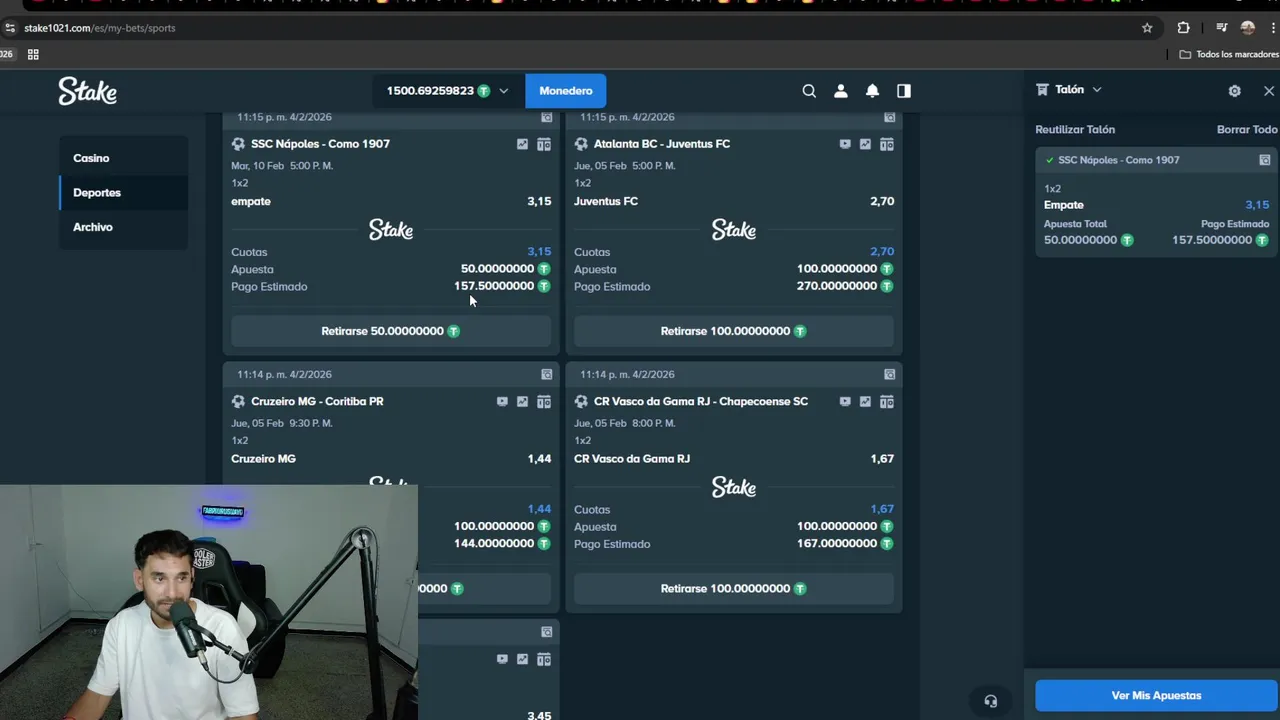The image size is (1280, 720).
Task: Open the Chrome three-dot menu
Action: point(1275,28)
